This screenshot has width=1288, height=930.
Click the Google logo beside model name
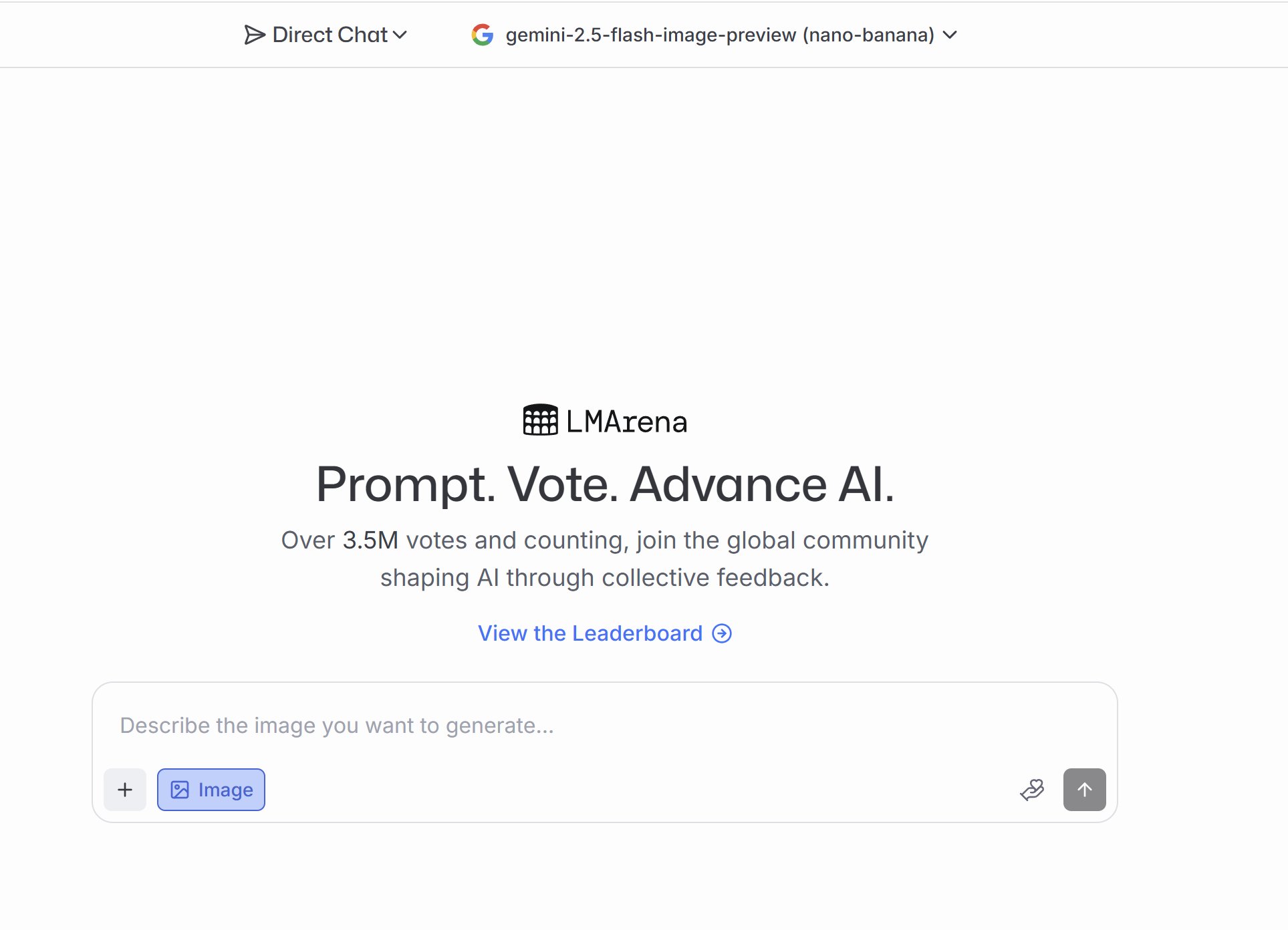(482, 35)
